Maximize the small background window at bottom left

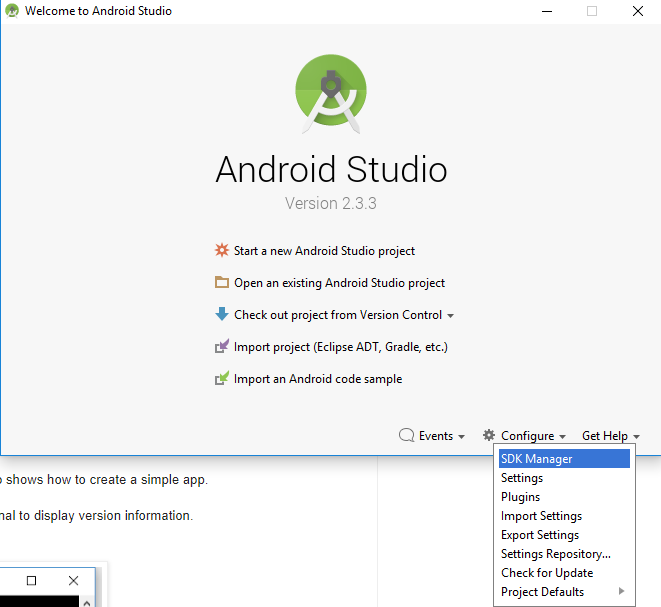coord(31,580)
